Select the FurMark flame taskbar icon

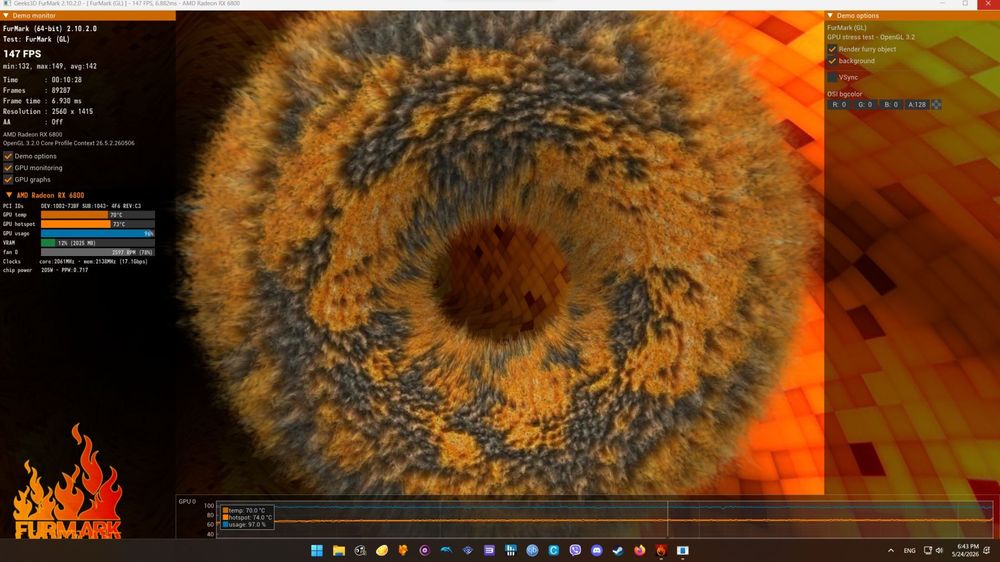661,551
